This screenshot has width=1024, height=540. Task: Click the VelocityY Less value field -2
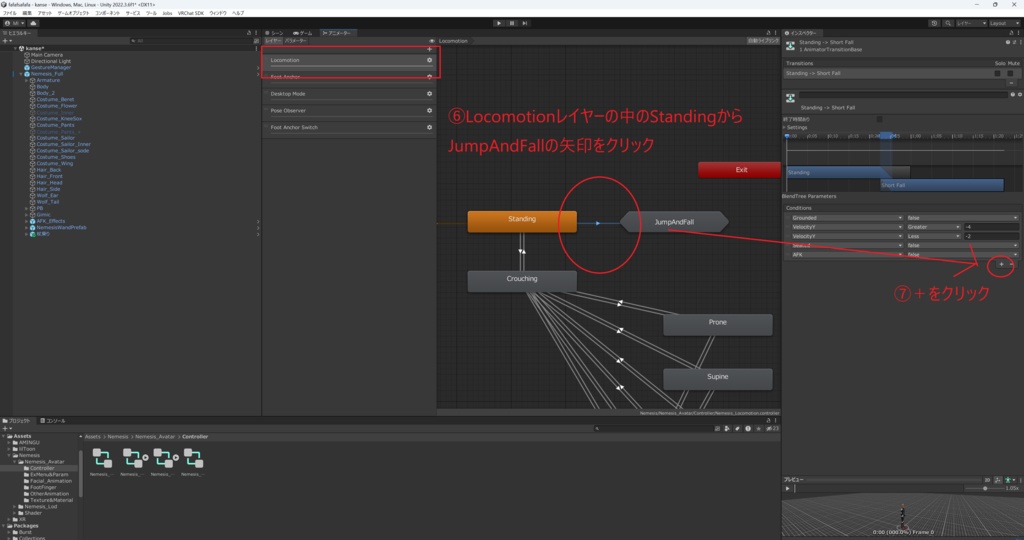coord(991,236)
